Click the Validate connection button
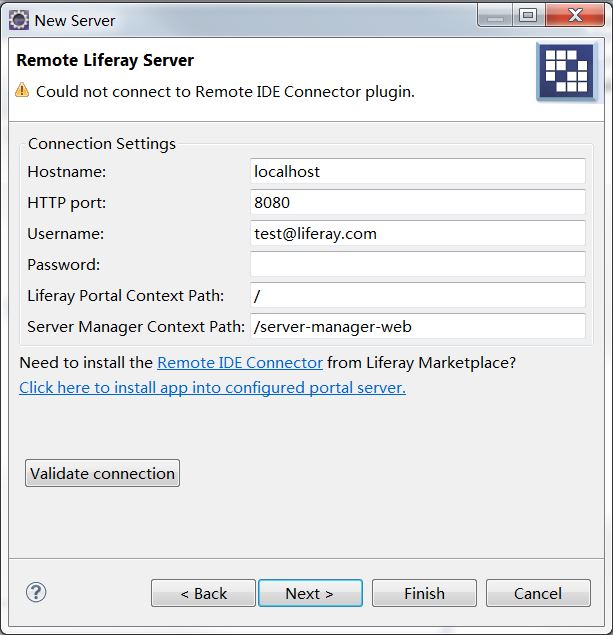The image size is (613, 635). 102,473
